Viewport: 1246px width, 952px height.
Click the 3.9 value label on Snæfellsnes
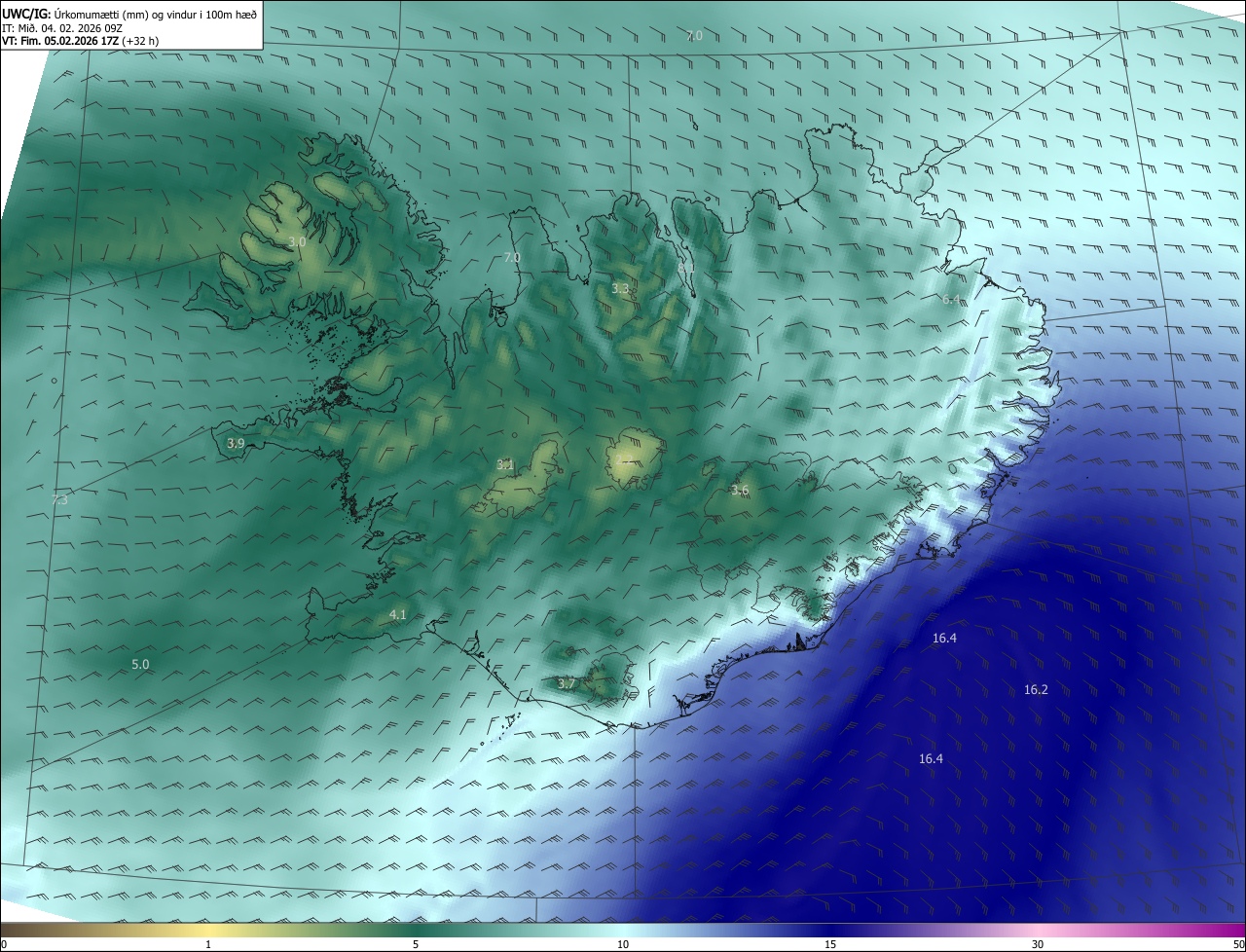(x=236, y=443)
